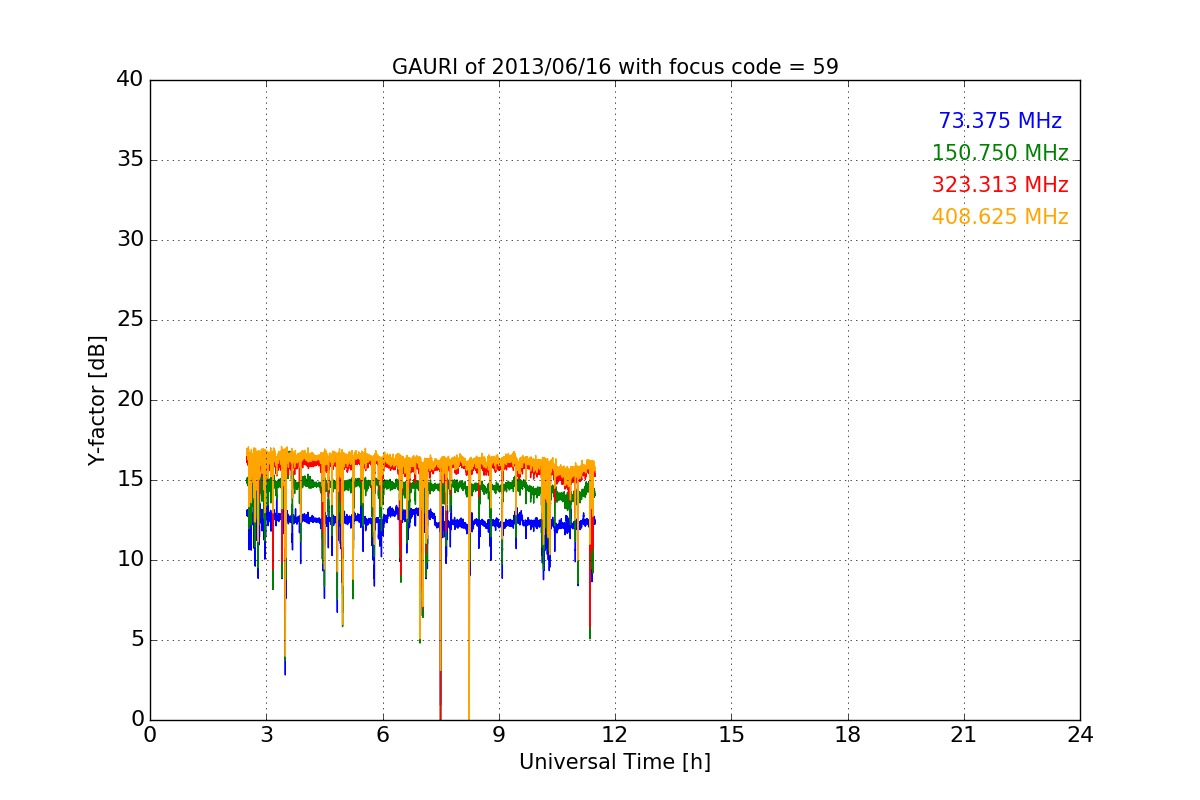
Task: Click the y-axis tick value 10
Action: tap(130, 560)
